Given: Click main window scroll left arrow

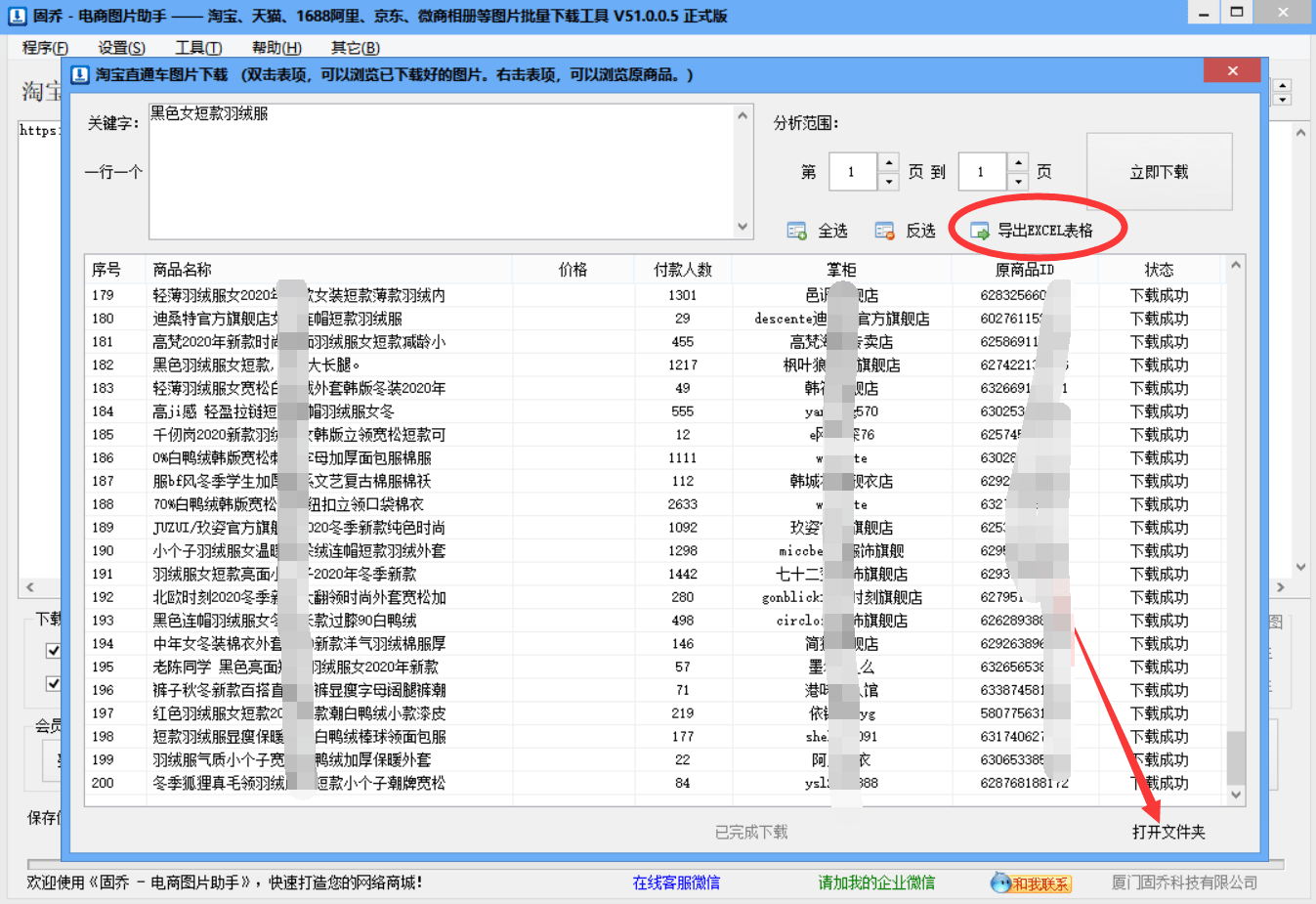Looking at the screenshot, I should click(29, 587).
